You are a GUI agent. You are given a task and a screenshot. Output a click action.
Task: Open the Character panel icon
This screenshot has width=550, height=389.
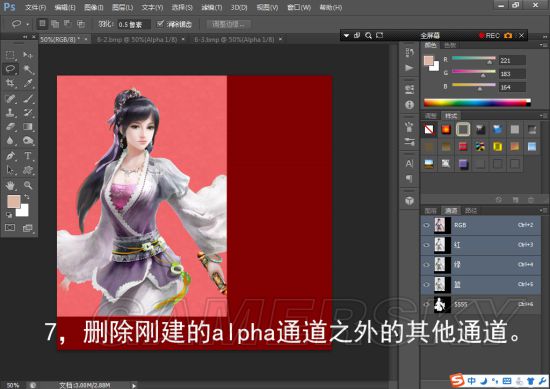[x=409, y=163]
